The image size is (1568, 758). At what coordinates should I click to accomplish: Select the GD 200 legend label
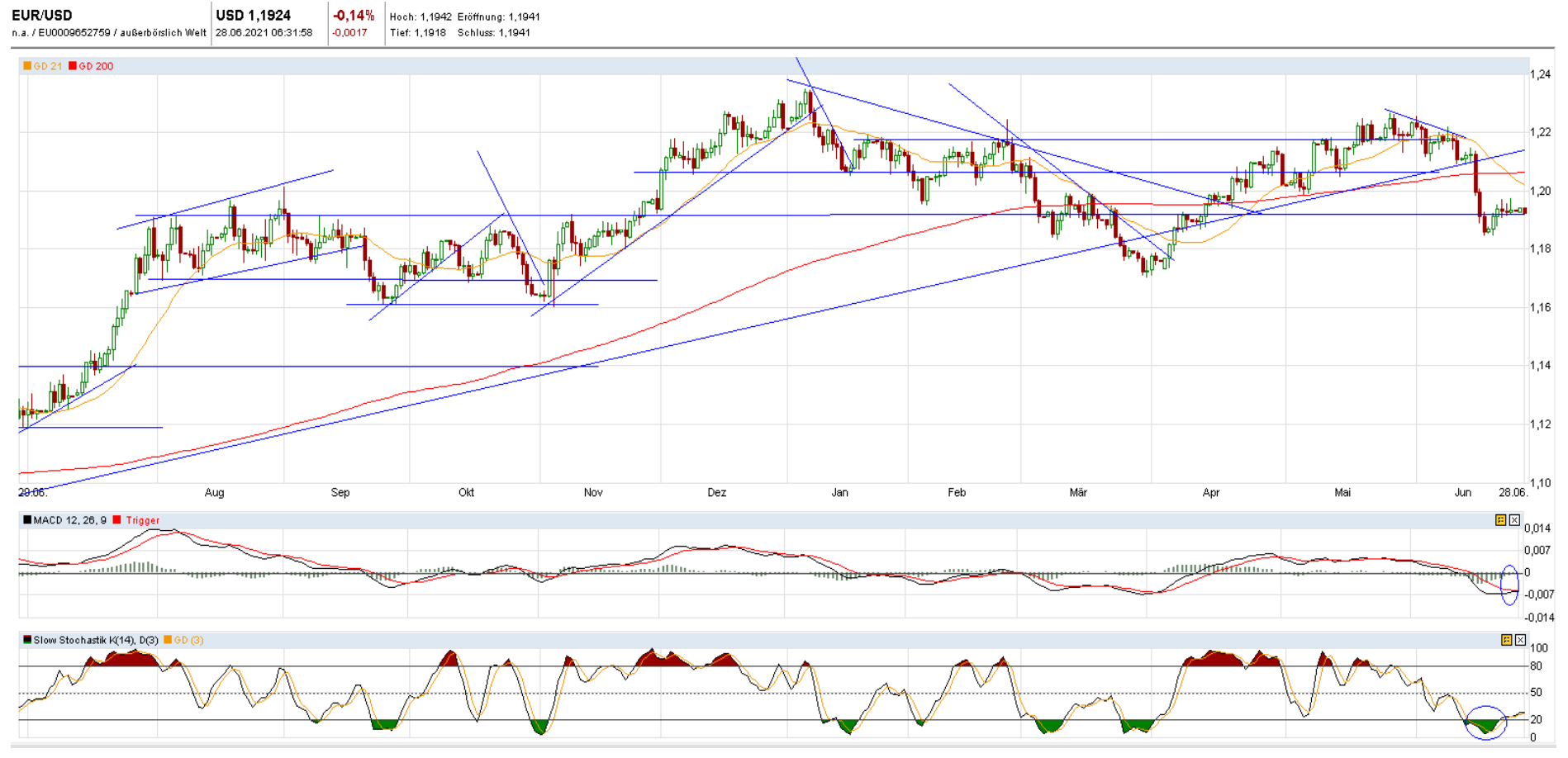click(97, 66)
